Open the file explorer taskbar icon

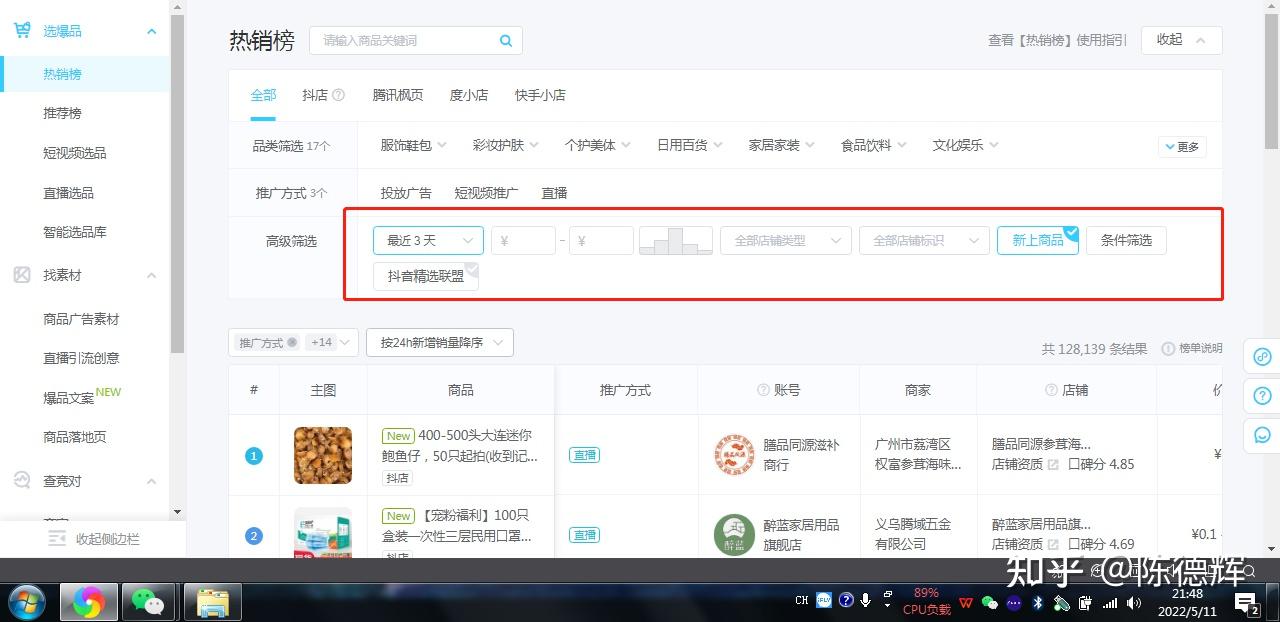[x=212, y=602]
